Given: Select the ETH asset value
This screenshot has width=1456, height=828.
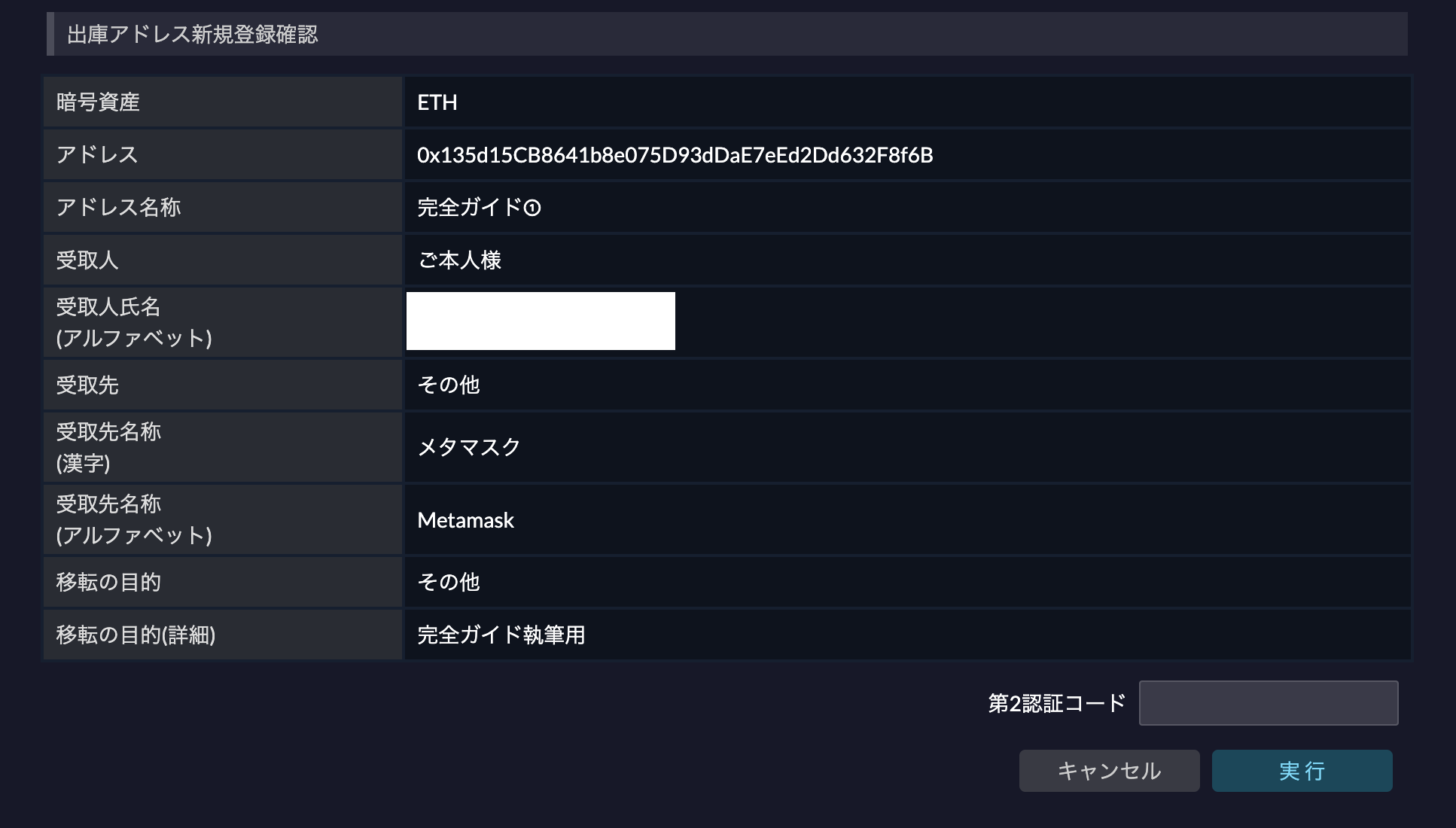Looking at the screenshot, I should click(x=437, y=102).
